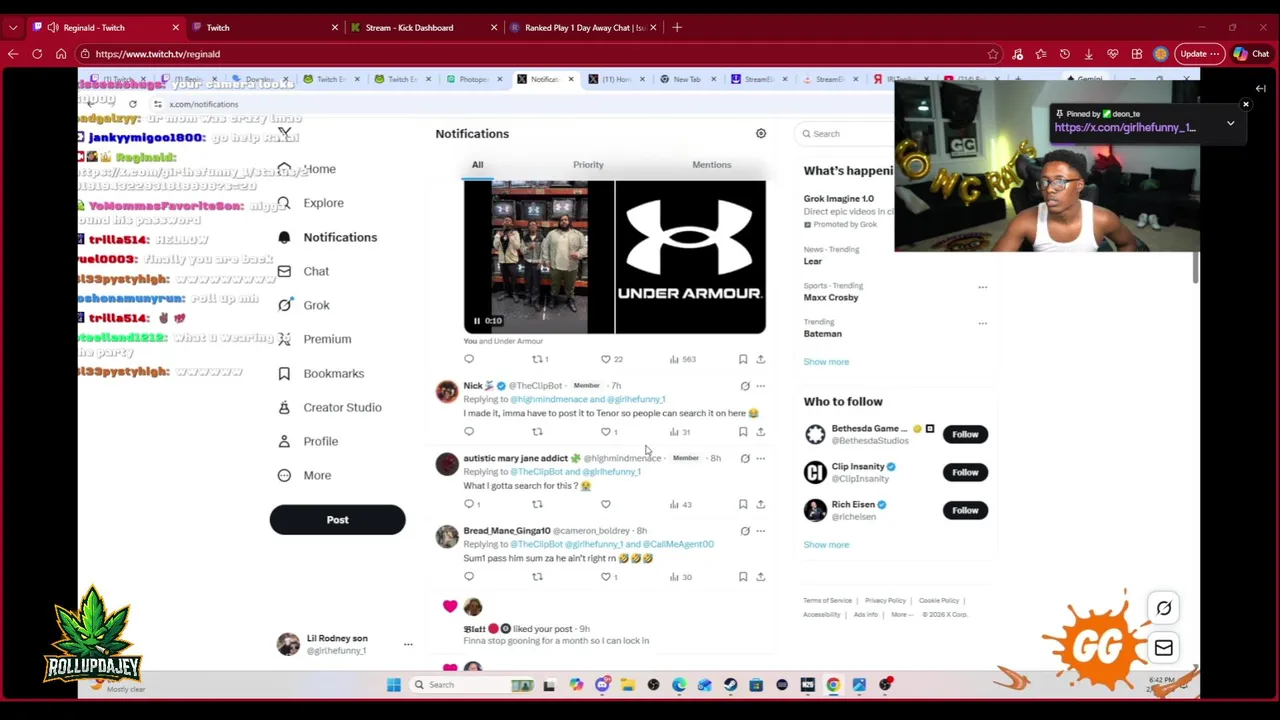Open Lil Rodney son account menu dots
The height and width of the screenshot is (720, 1280).
click(408, 644)
